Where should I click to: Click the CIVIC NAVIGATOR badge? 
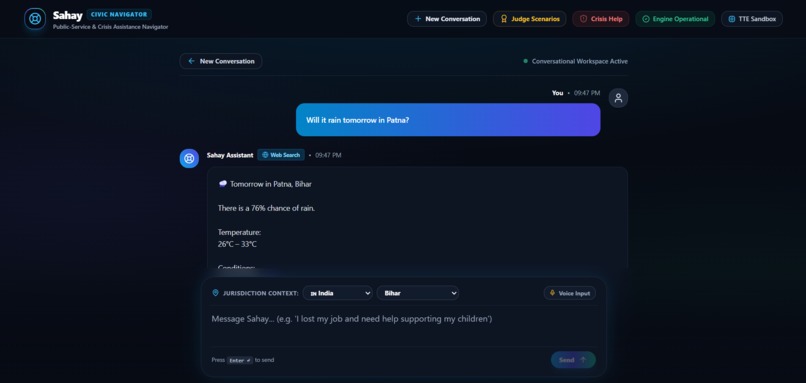(x=119, y=14)
